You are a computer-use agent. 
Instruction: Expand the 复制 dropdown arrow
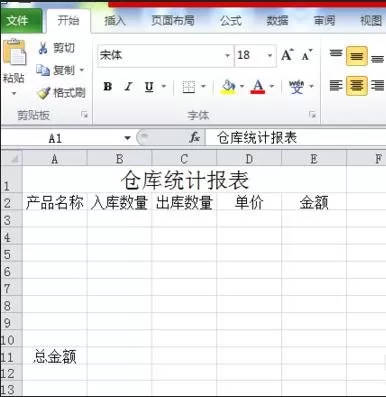pos(81,70)
